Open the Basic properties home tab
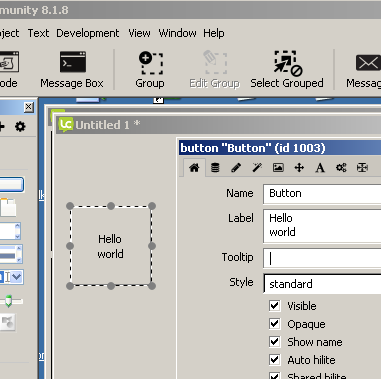This screenshot has width=381, height=379. tap(194, 168)
